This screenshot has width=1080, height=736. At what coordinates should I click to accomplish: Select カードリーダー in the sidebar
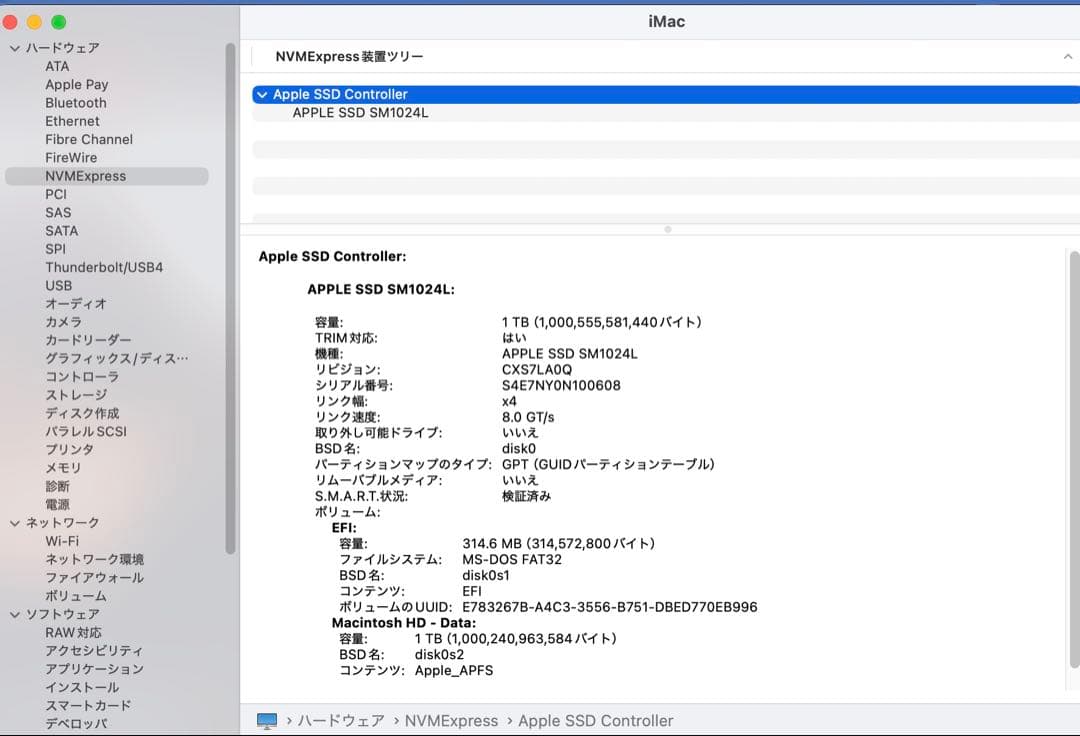click(x=88, y=340)
